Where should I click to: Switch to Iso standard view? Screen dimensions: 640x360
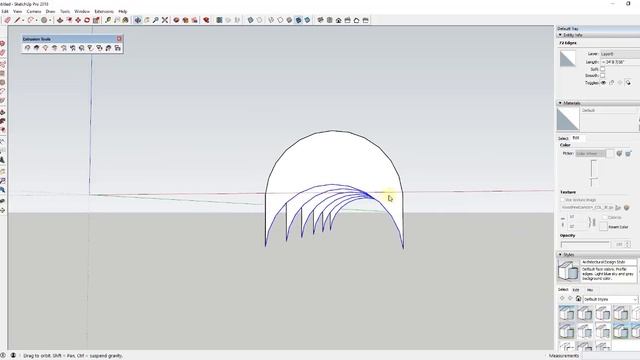pyautogui.click(x=320, y=20)
